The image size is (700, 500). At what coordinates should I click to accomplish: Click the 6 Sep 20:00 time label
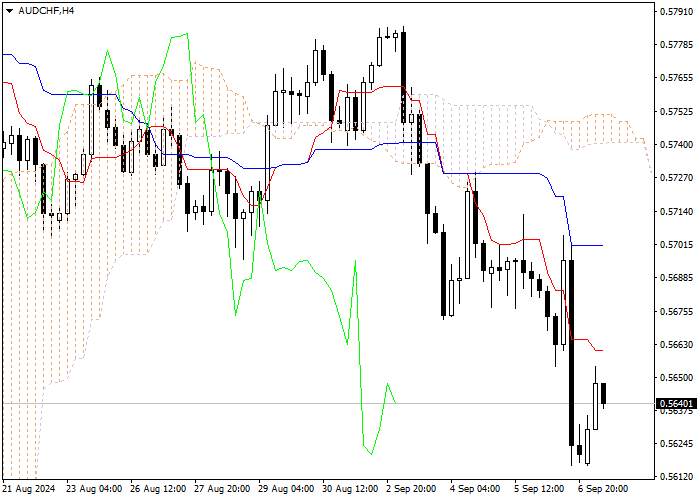pos(603,489)
